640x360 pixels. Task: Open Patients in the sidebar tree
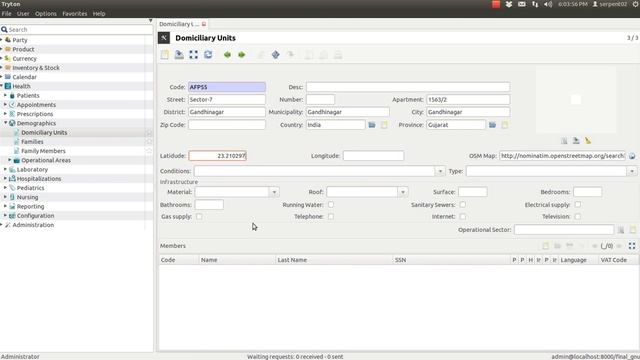[x=28, y=96]
